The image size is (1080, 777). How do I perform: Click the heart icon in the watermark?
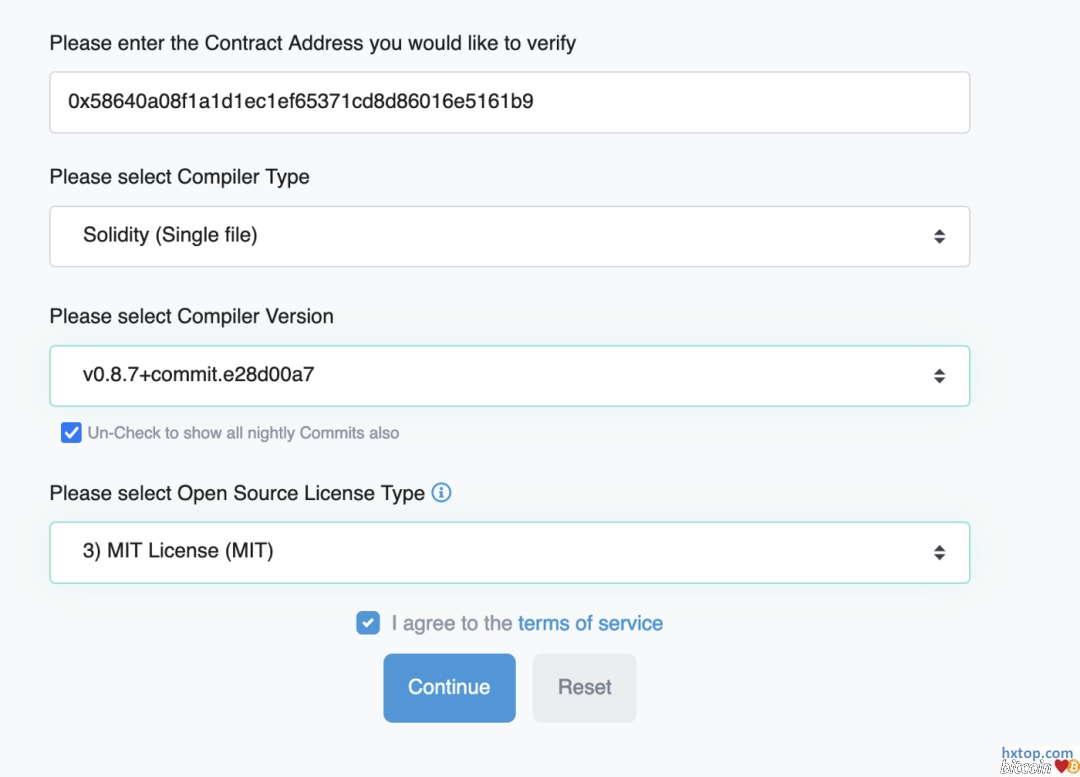(1060, 767)
